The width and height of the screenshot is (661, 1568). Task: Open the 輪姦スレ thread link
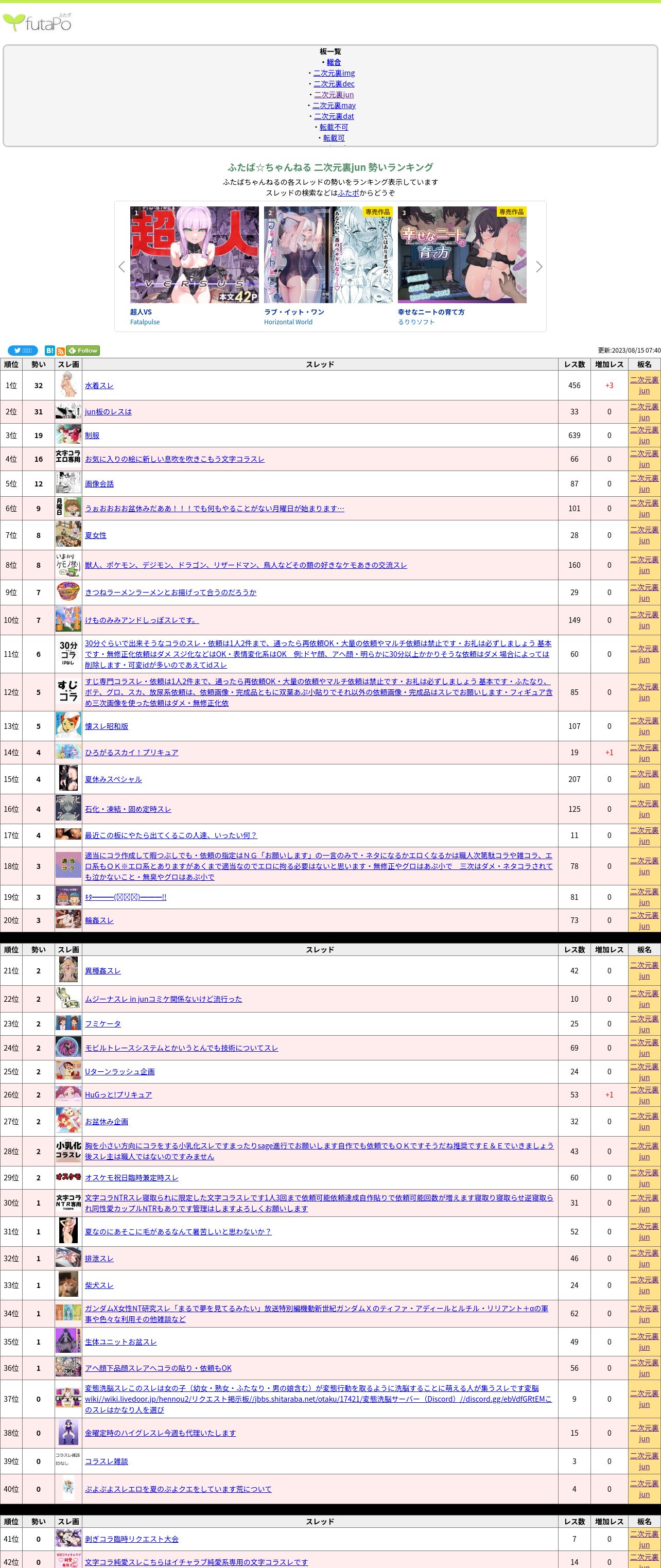[99, 921]
